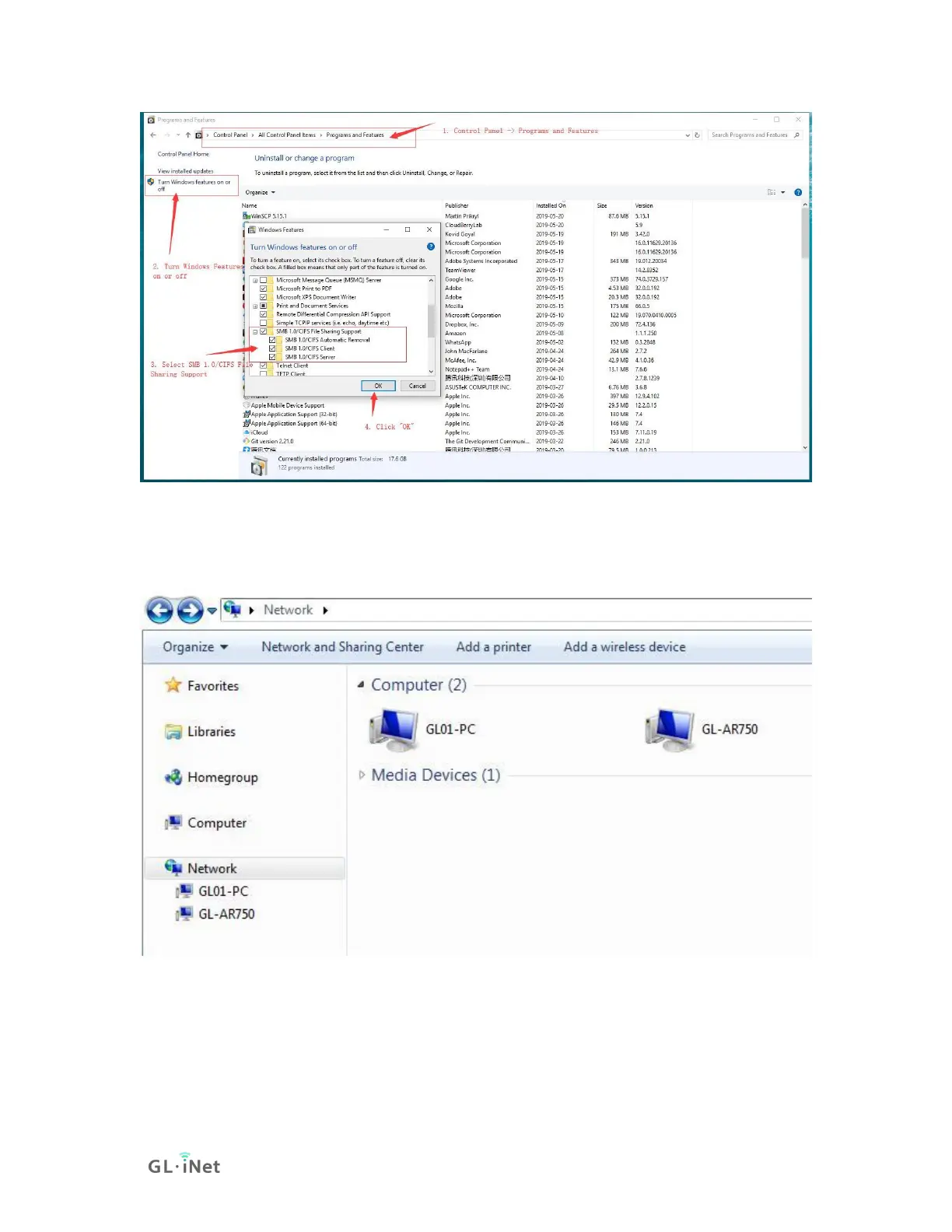Toggle SMB 1.0/CIFS Client checkbox

pyautogui.click(x=272, y=348)
